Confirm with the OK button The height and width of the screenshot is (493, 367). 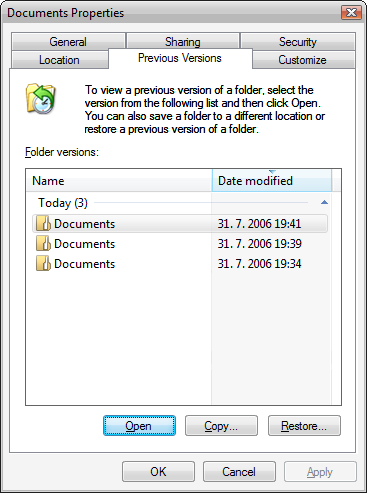click(158, 472)
